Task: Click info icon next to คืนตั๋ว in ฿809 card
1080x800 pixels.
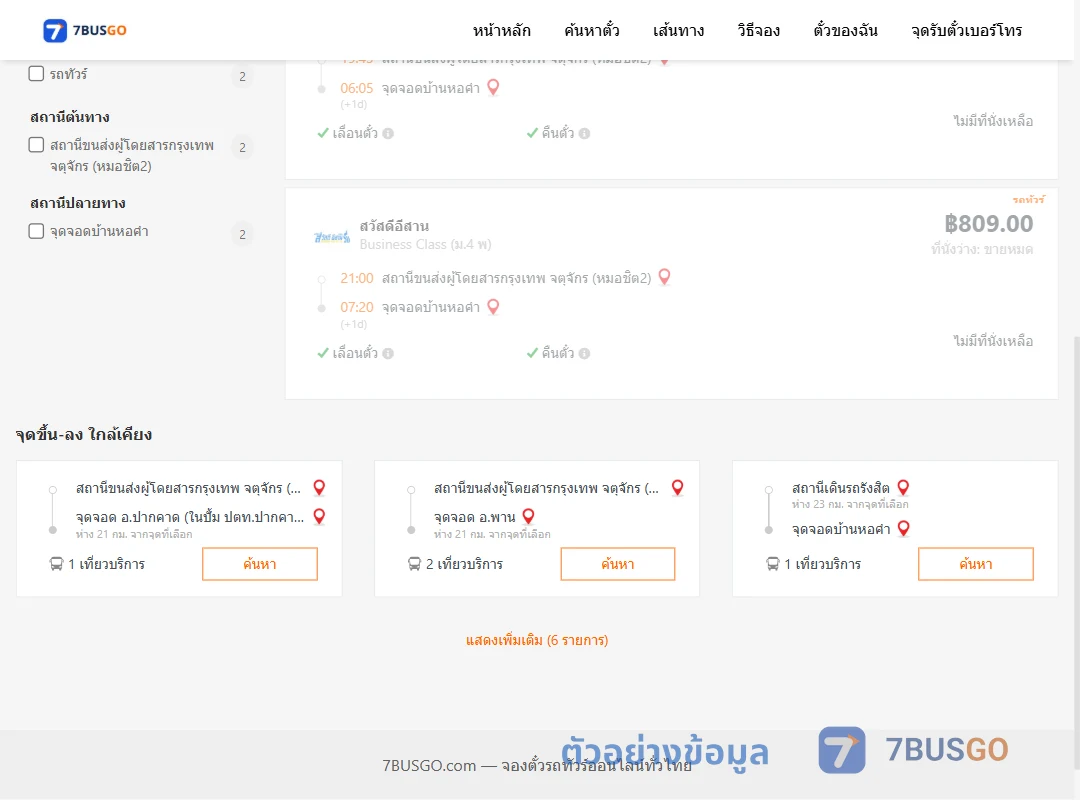Action: pos(585,353)
